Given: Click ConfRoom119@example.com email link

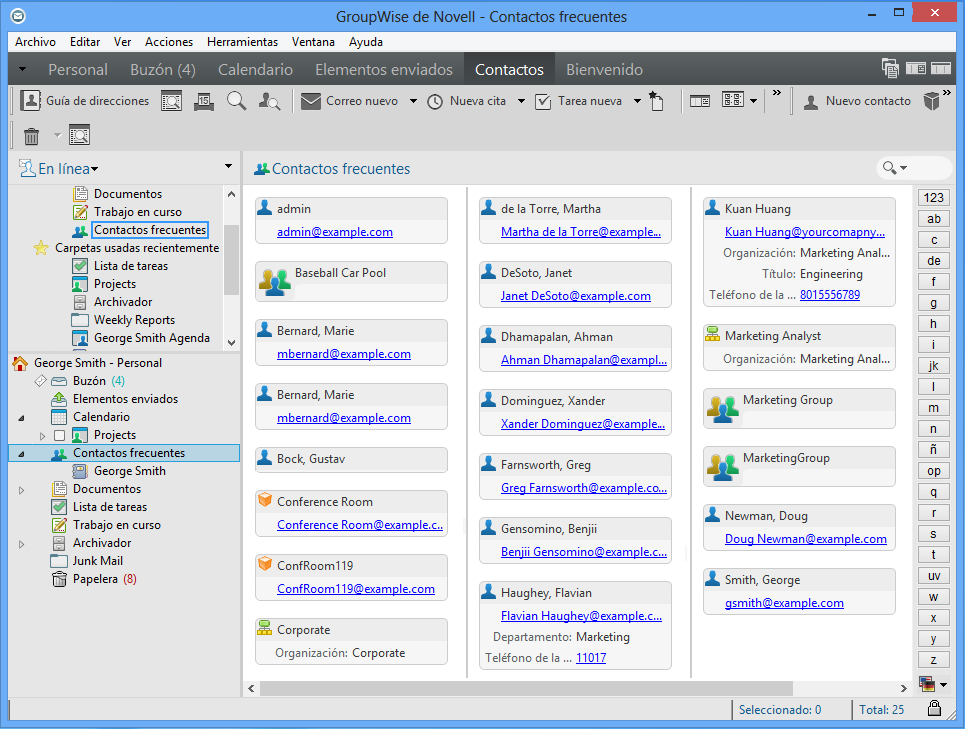Looking at the screenshot, I should (356, 589).
